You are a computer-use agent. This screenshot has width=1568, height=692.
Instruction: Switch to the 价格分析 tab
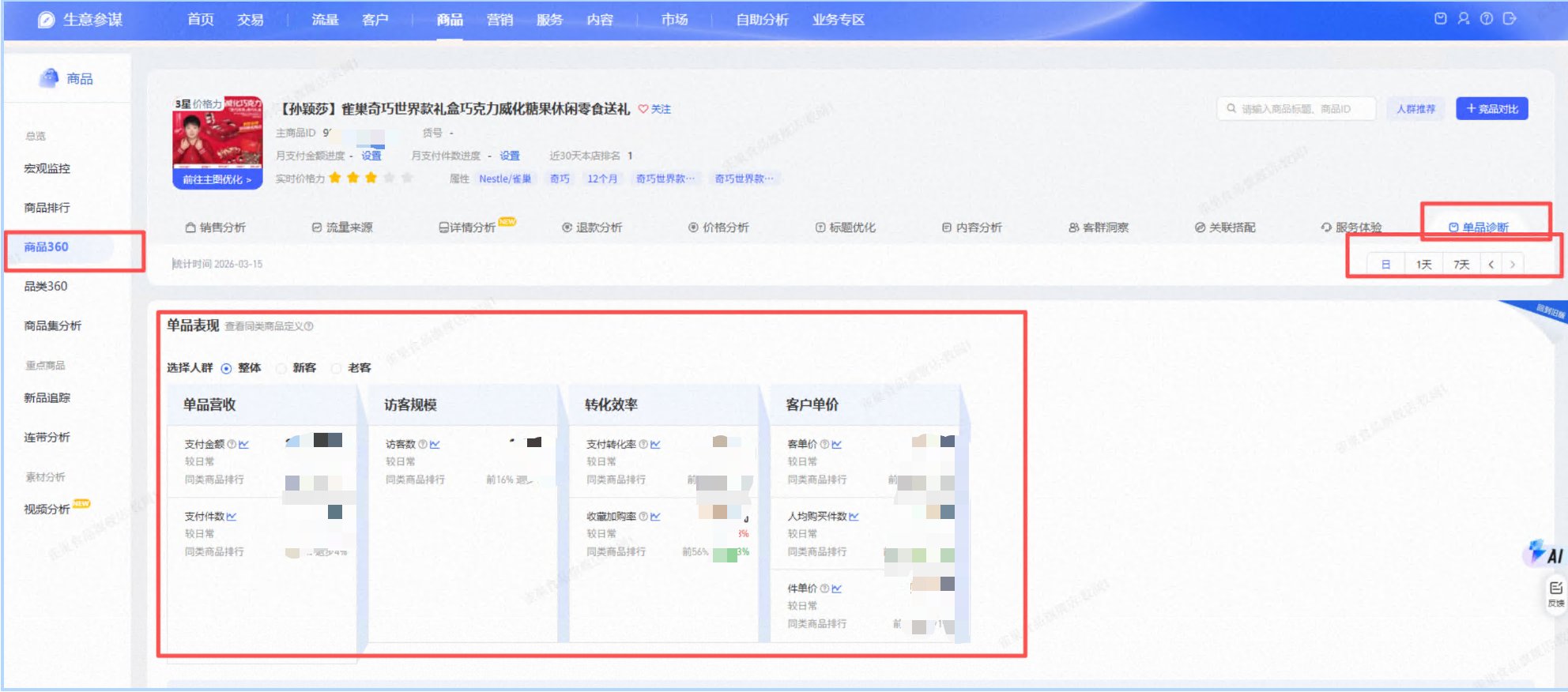click(718, 228)
